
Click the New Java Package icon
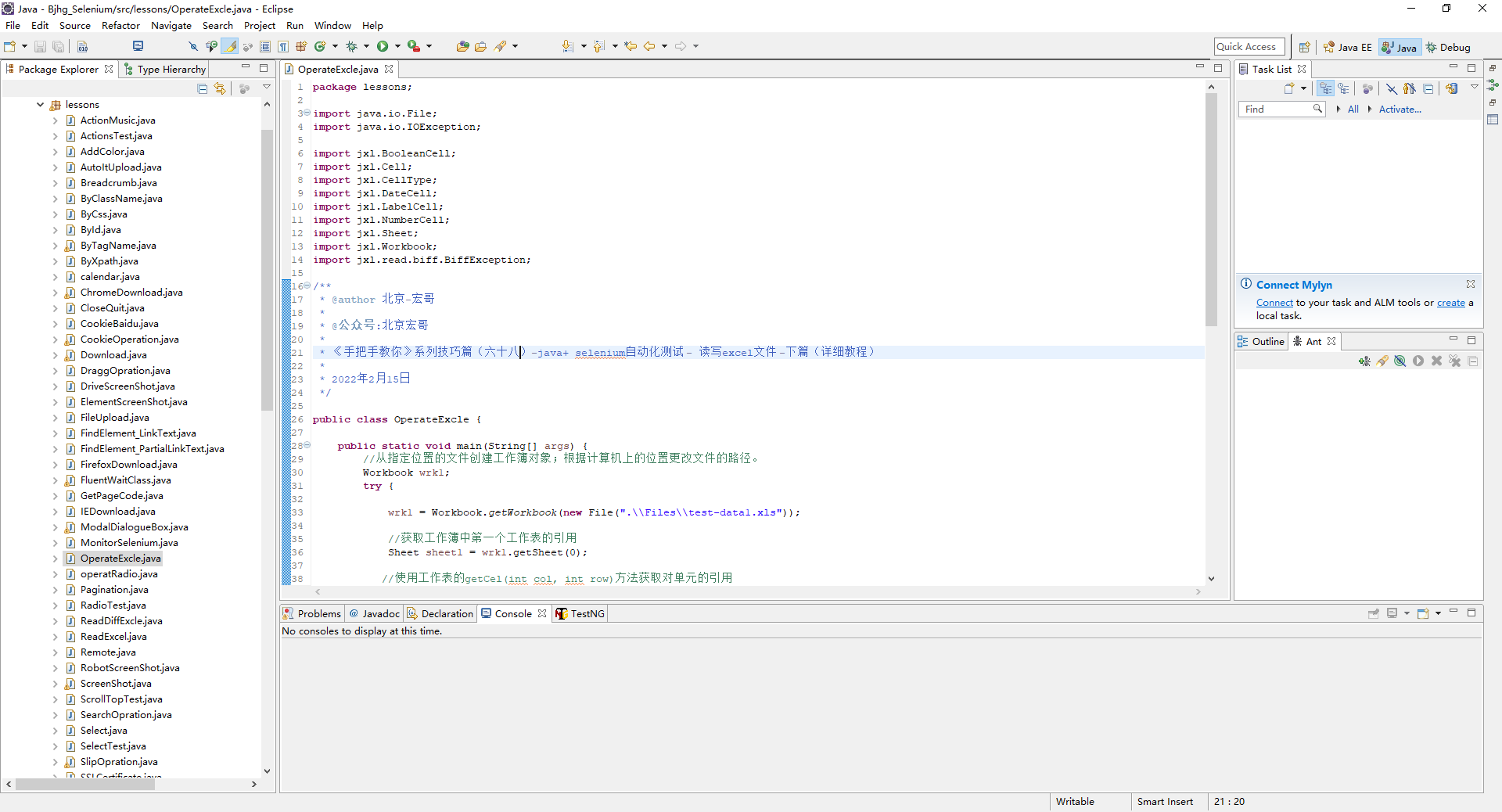(x=301, y=46)
